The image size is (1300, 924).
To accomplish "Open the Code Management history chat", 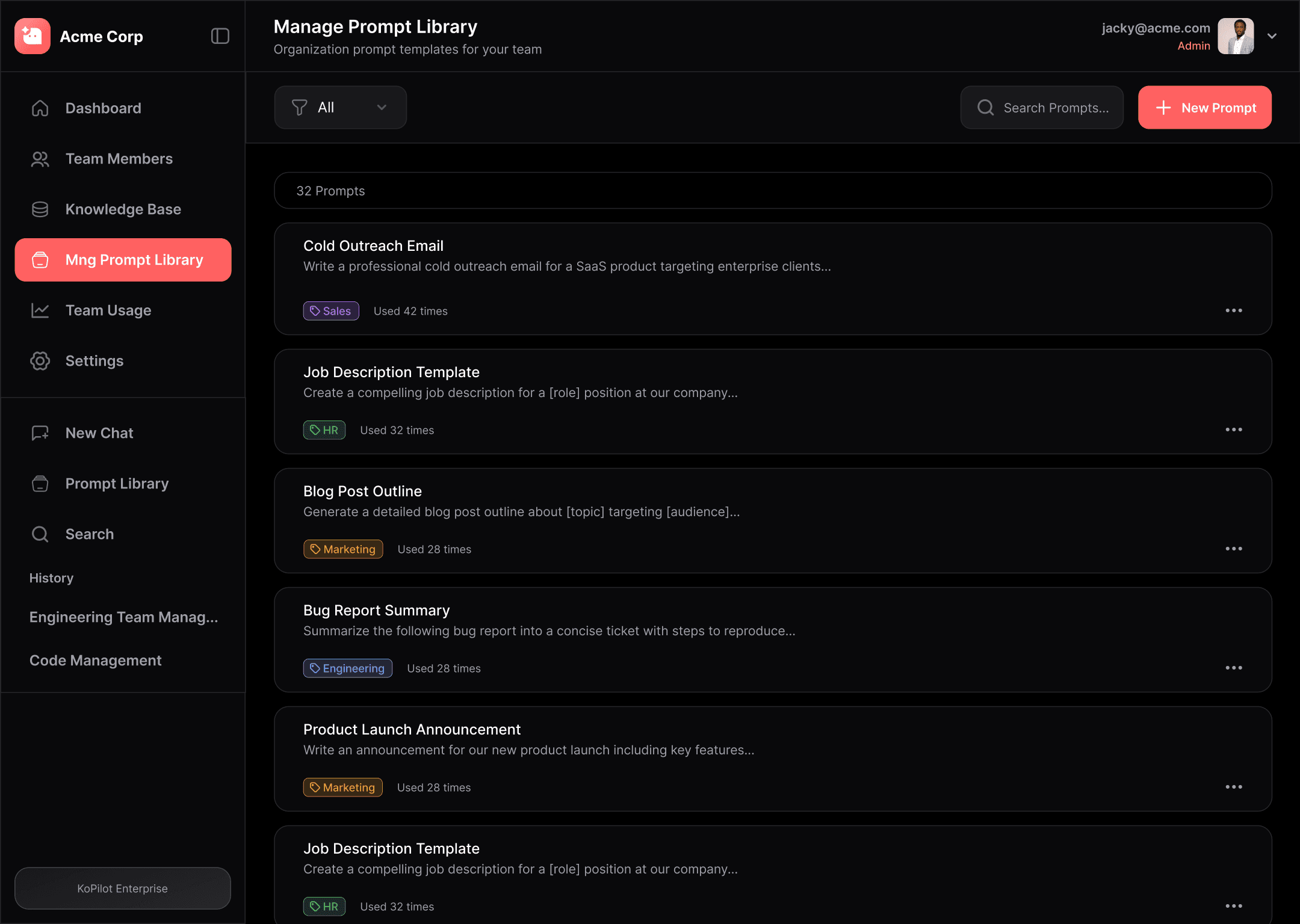I will [x=96, y=661].
